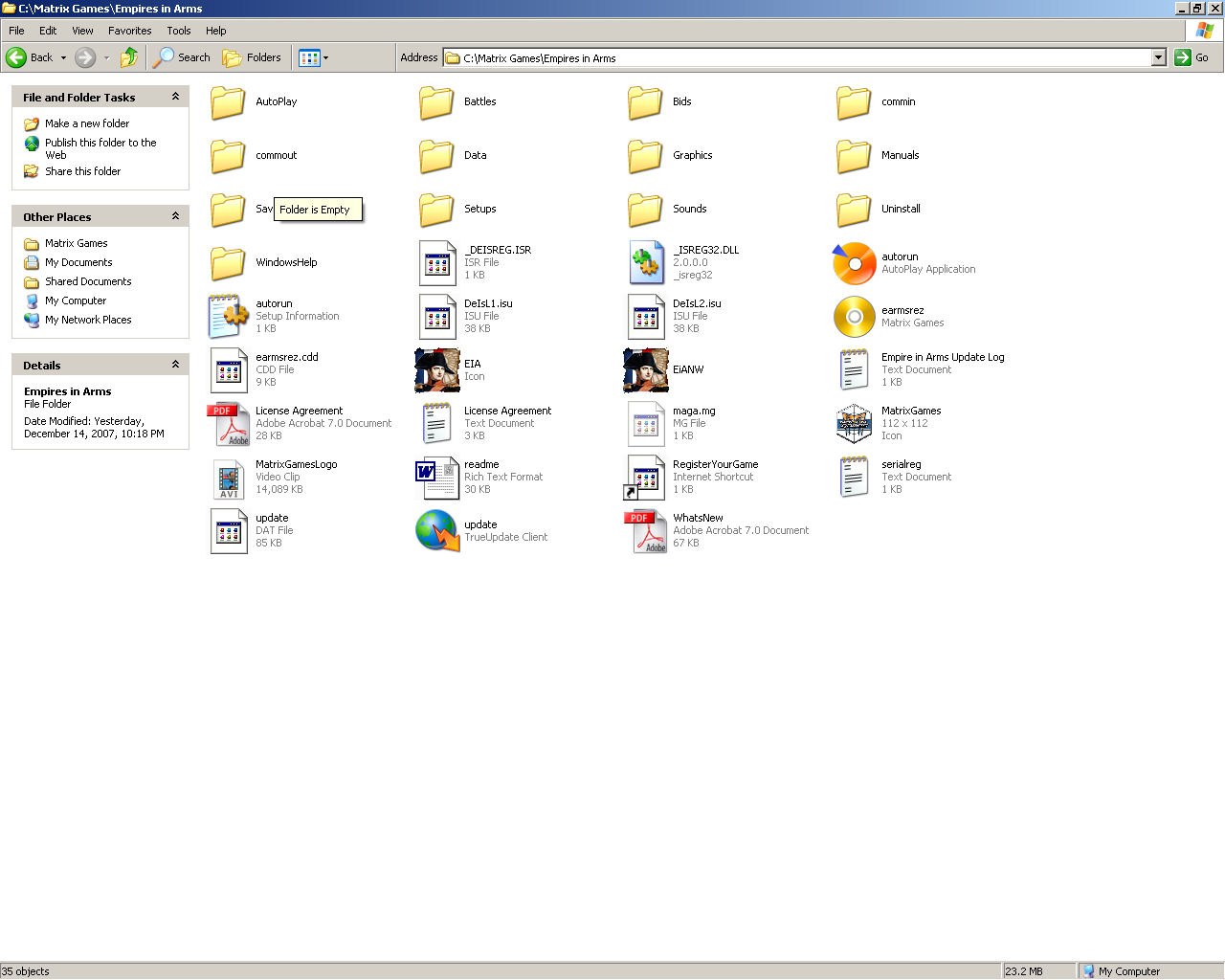
Task: Play the MatrixGamesLogo video clip
Action: pyautogui.click(x=228, y=477)
